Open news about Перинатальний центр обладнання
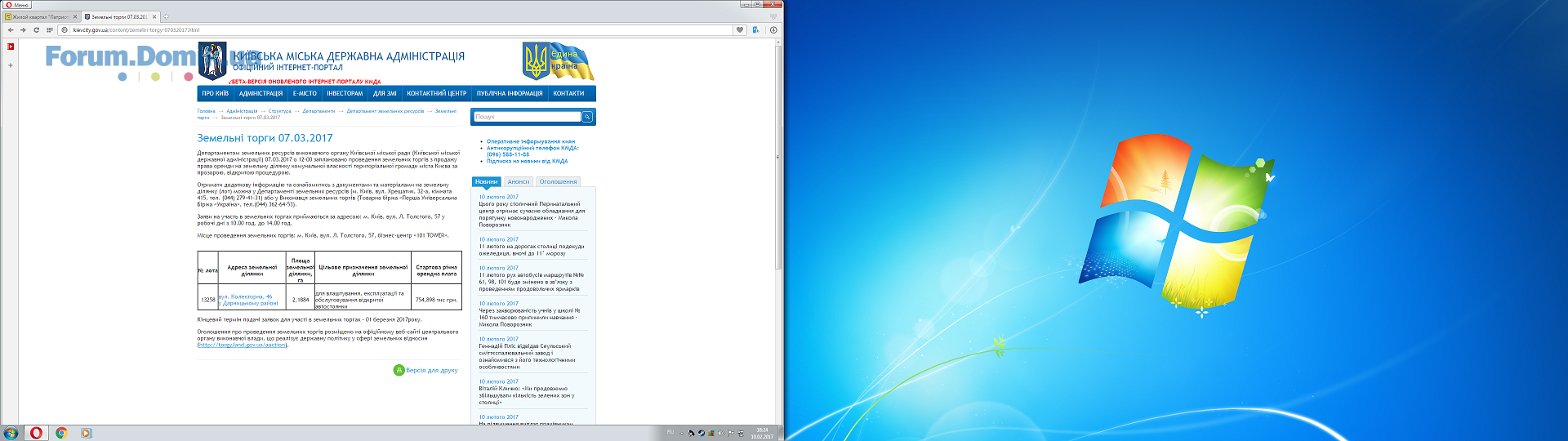The image size is (1568, 441). (x=531, y=214)
